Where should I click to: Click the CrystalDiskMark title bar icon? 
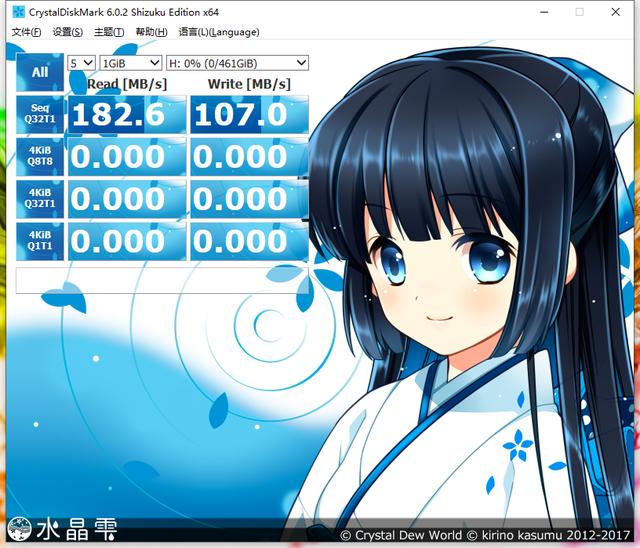pos(18,12)
